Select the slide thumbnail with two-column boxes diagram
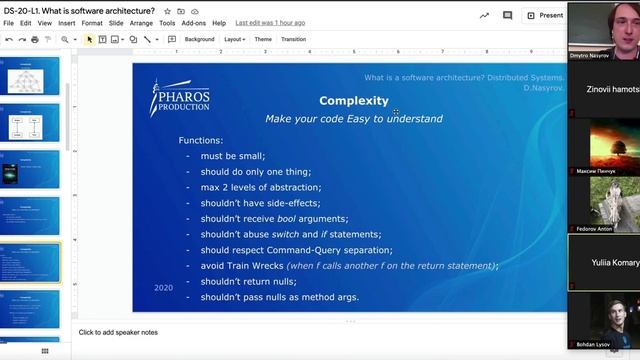This screenshot has height=360, width=640. 30,123
